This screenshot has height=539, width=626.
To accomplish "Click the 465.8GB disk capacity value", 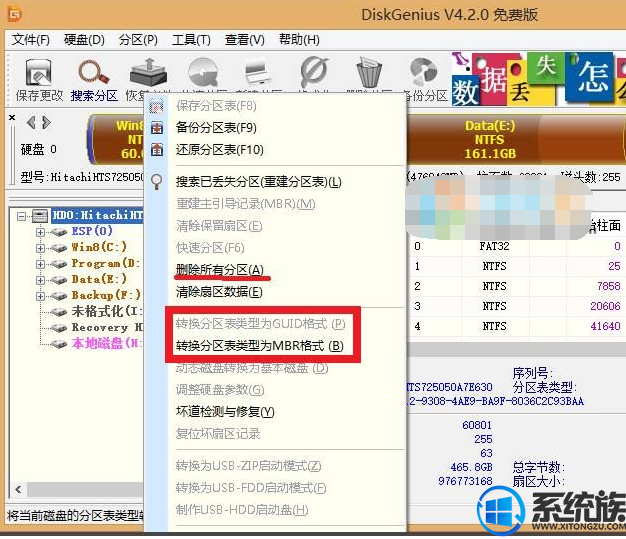I will click(471, 467).
